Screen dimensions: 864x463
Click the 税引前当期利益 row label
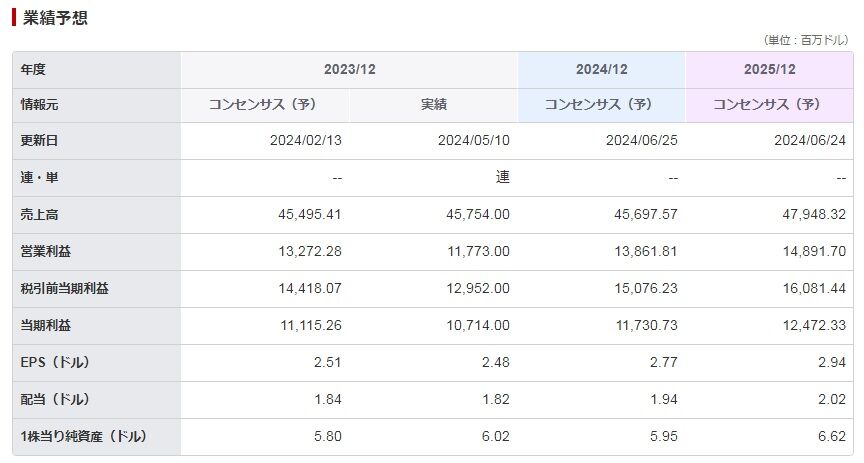coord(64,288)
